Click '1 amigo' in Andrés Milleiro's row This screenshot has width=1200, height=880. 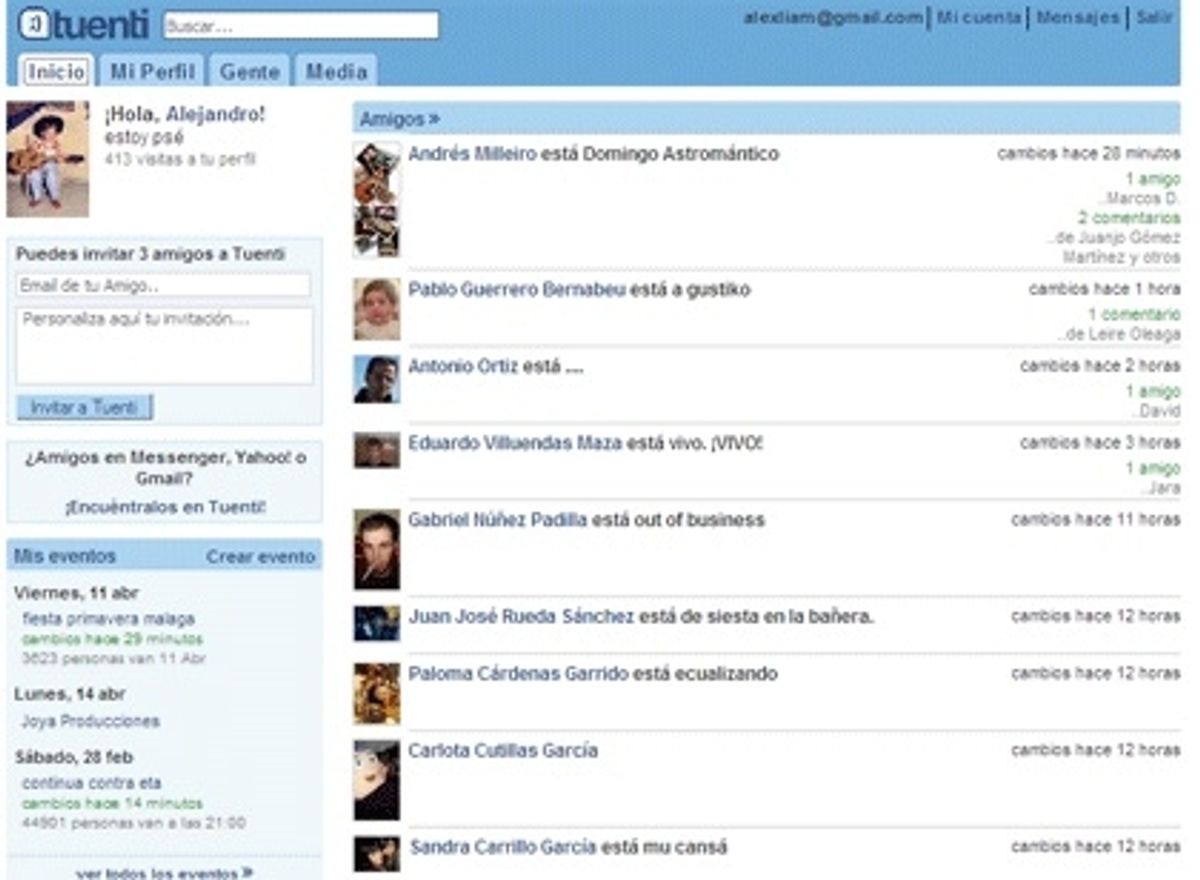[1153, 179]
